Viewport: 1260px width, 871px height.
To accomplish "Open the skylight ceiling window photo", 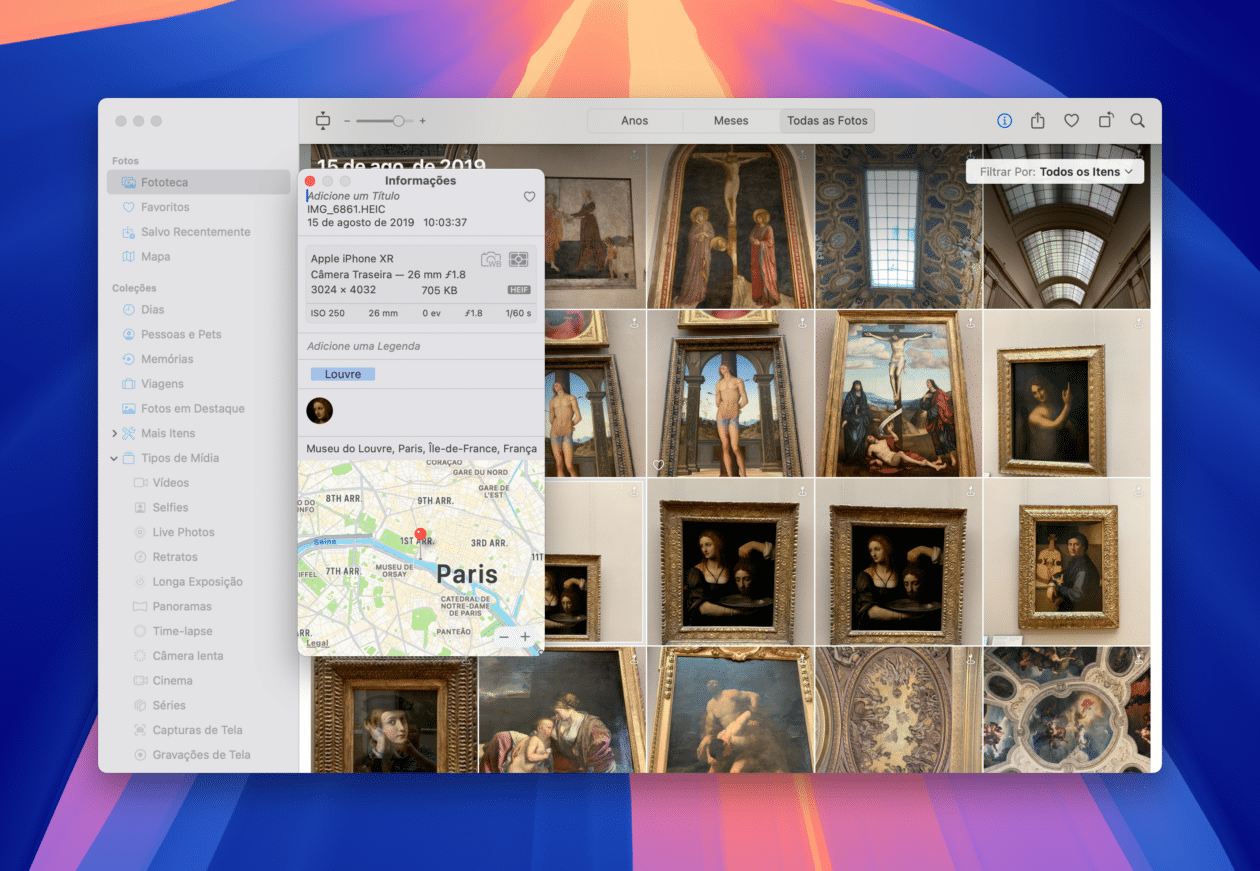I will 898,226.
